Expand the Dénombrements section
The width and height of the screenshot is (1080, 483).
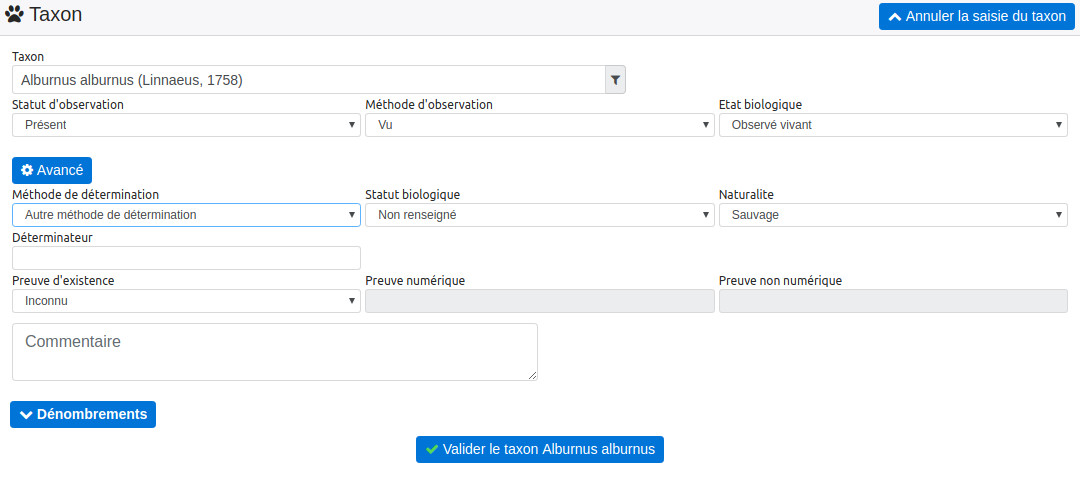coord(83,415)
